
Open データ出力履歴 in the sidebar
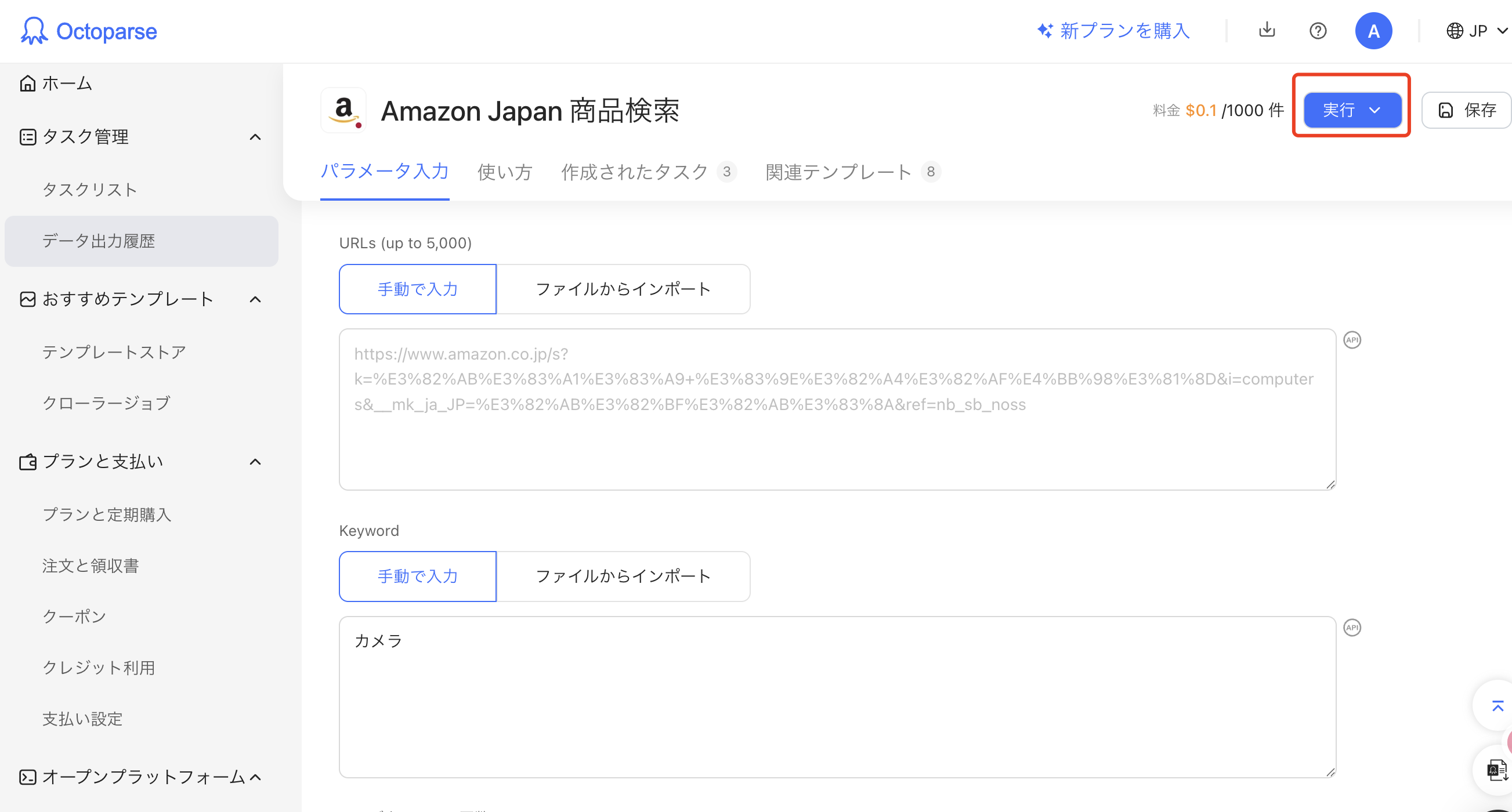pyautogui.click(x=142, y=241)
